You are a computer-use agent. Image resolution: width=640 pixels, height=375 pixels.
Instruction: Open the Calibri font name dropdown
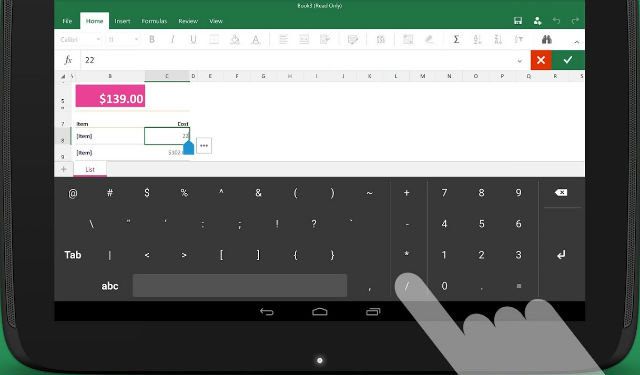[80, 40]
